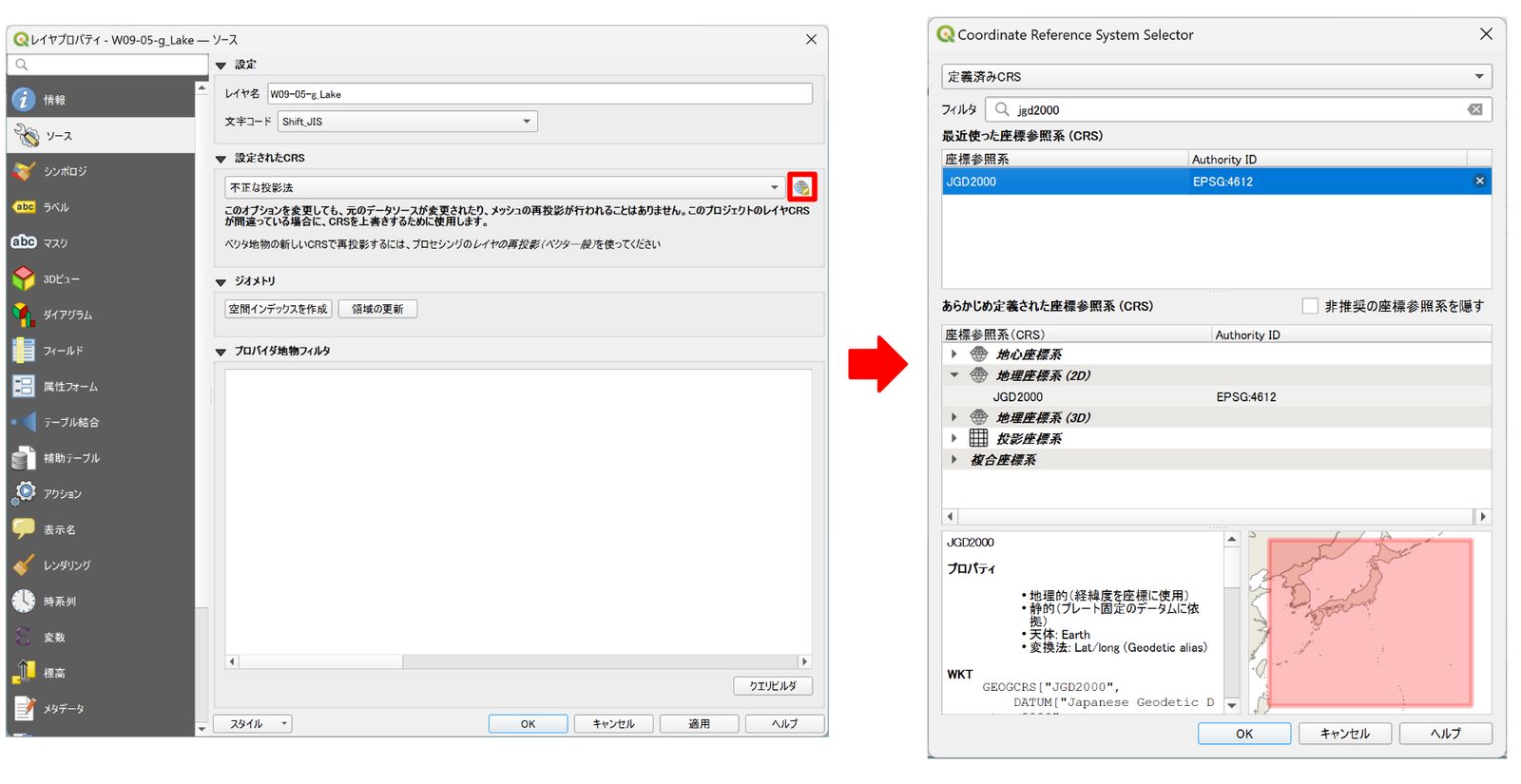The image size is (1521, 784).
Task: Open the マスク settings tab
Action: point(101,243)
